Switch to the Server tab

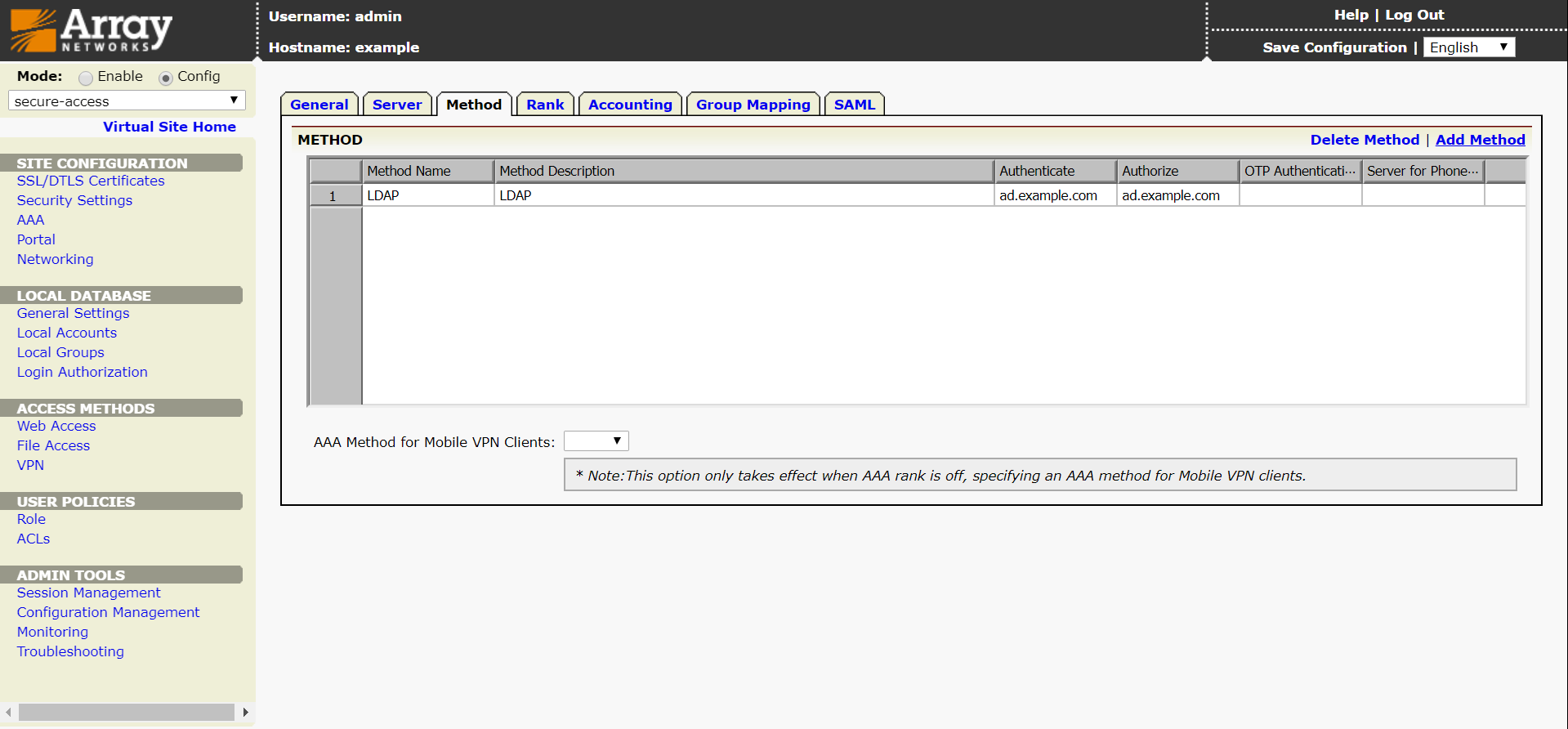(397, 105)
